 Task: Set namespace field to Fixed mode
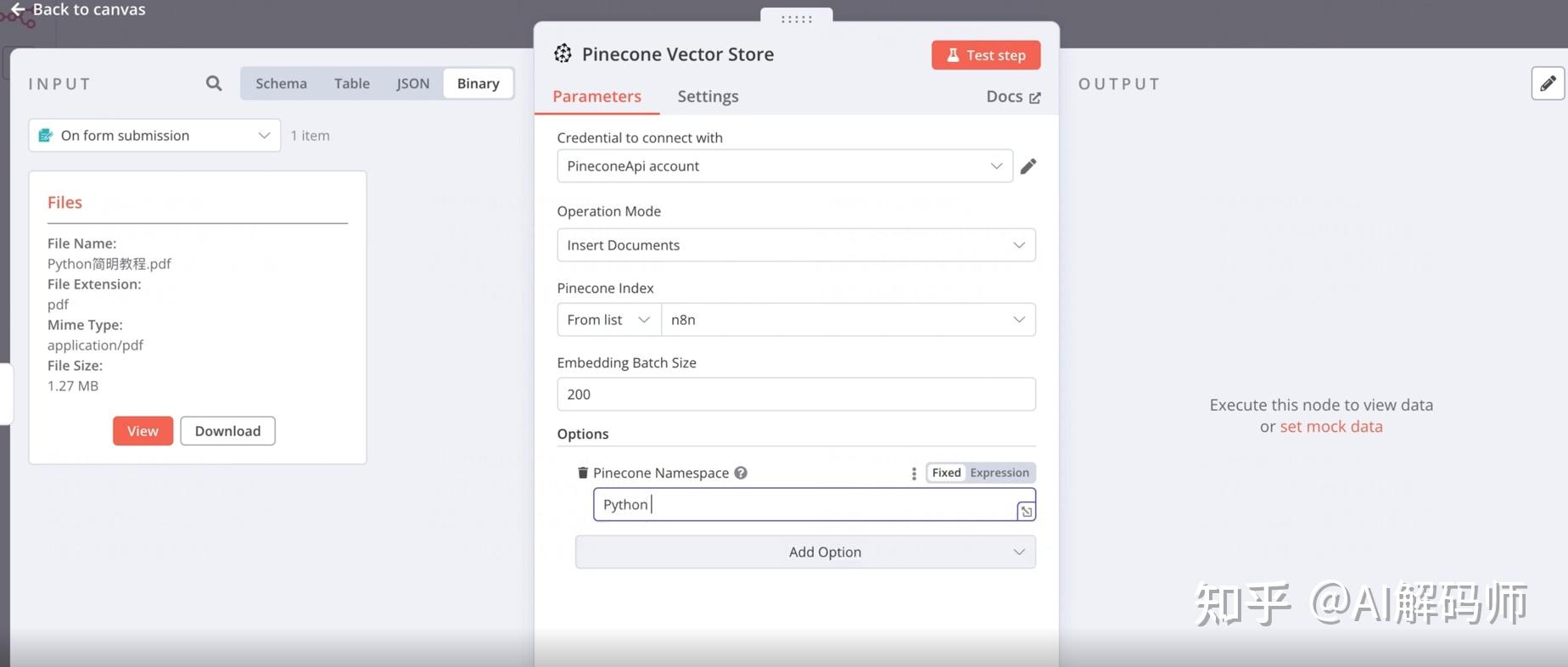(x=946, y=473)
